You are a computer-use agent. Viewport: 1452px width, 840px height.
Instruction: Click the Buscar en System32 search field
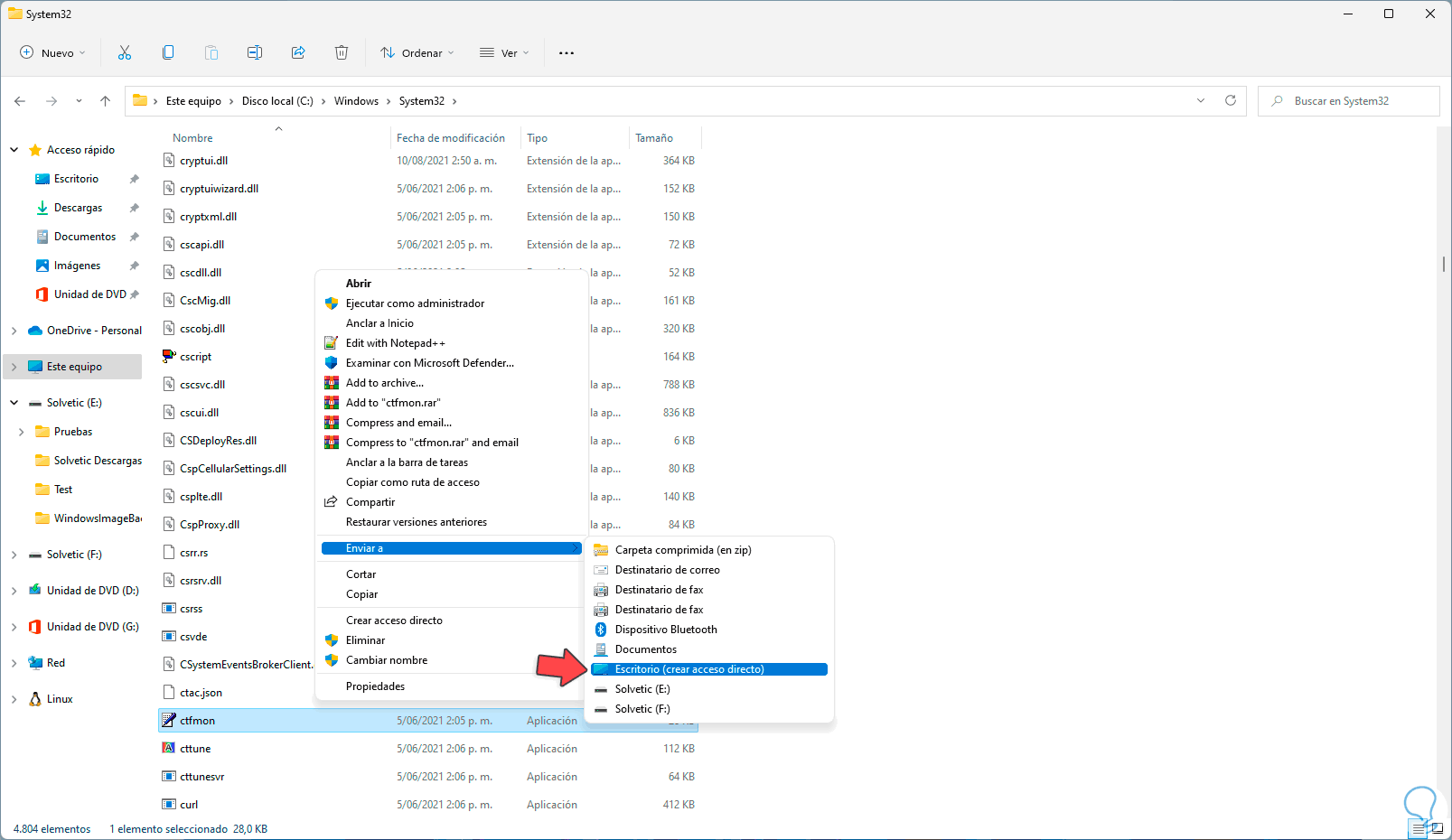[x=1349, y=101]
